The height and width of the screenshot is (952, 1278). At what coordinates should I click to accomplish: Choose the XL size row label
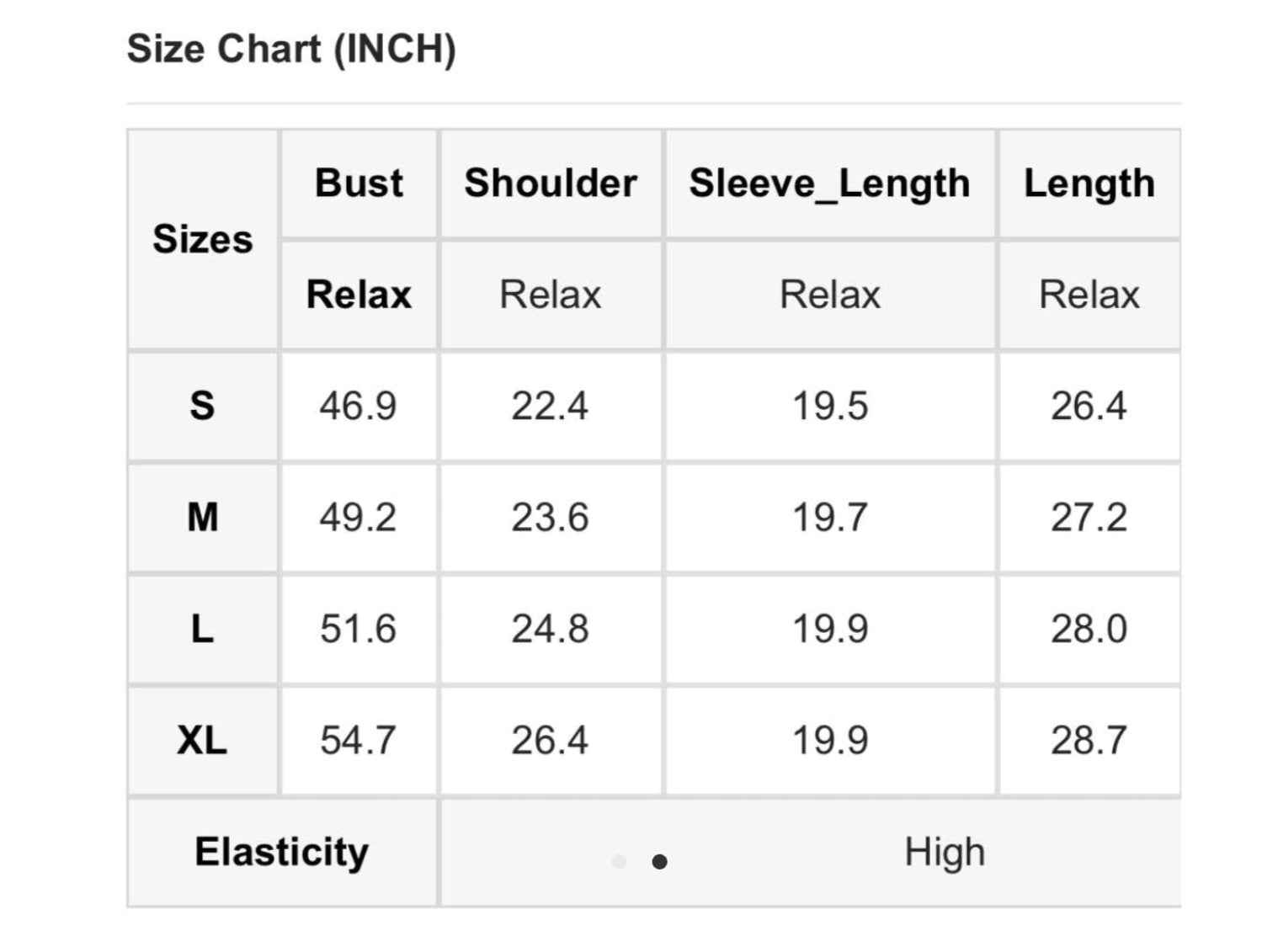202,740
